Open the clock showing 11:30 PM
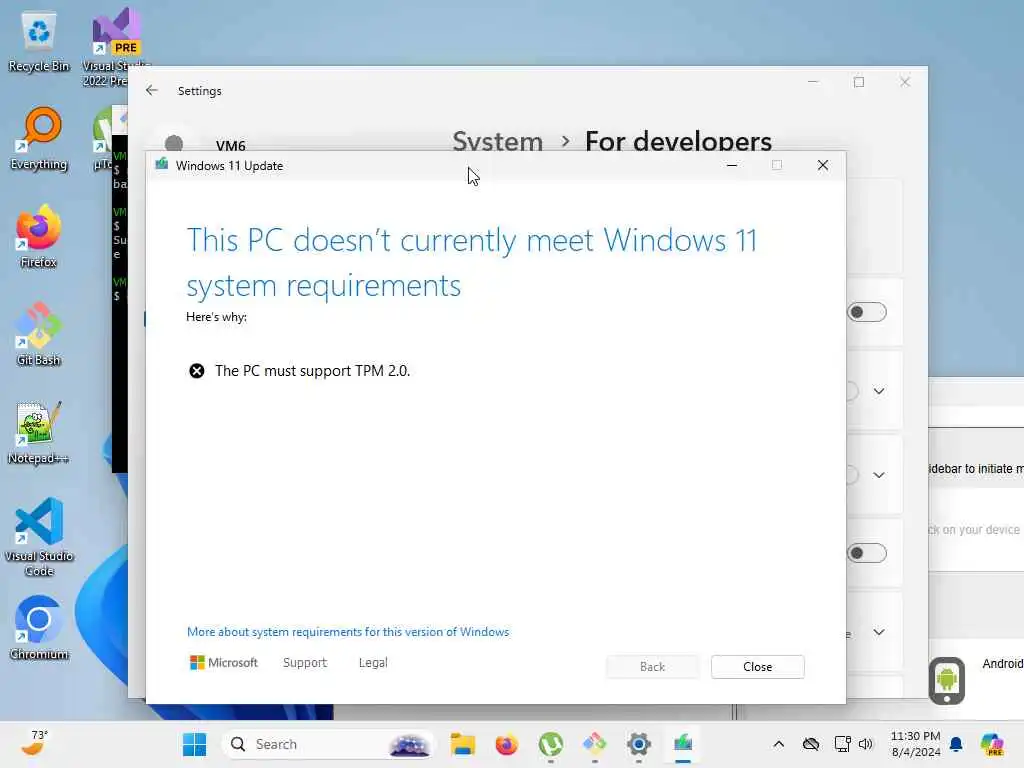 coord(916,744)
